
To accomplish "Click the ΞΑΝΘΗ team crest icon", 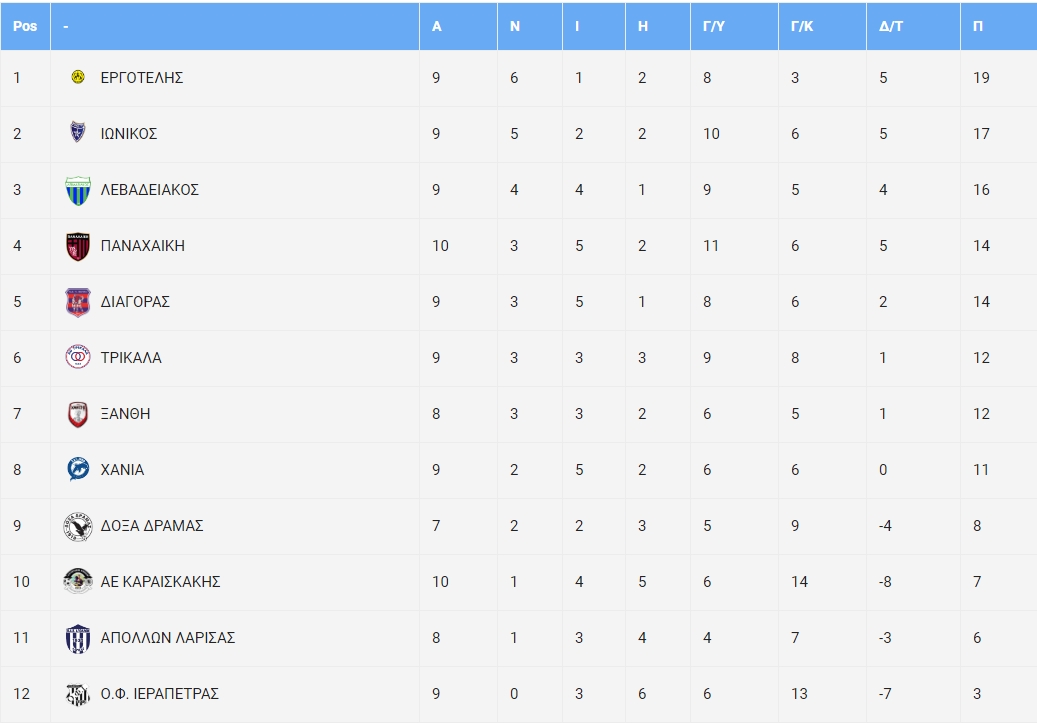I will 78,414.
